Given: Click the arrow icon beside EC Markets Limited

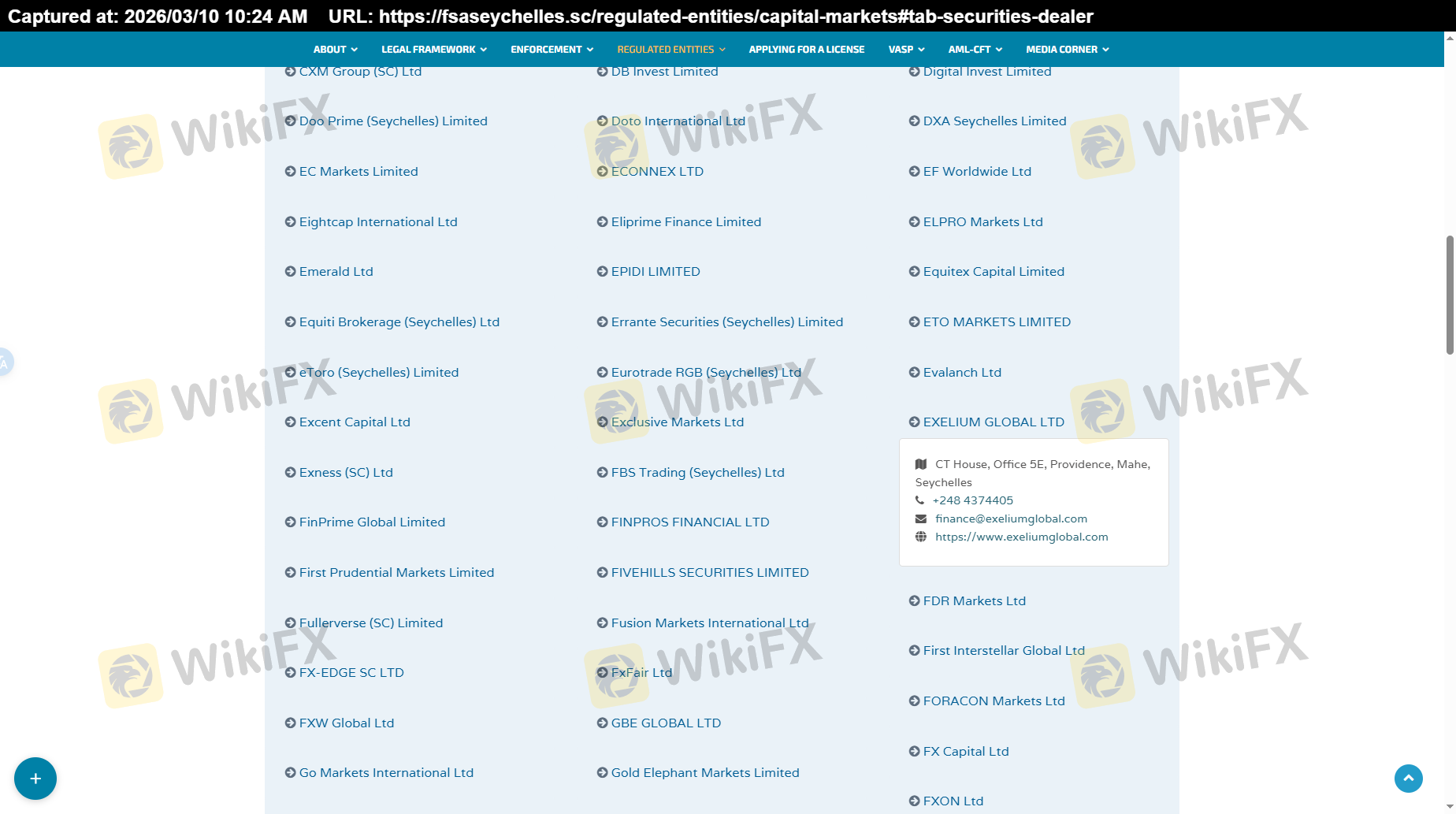Looking at the screenshot, I should [x=290, y=172].
